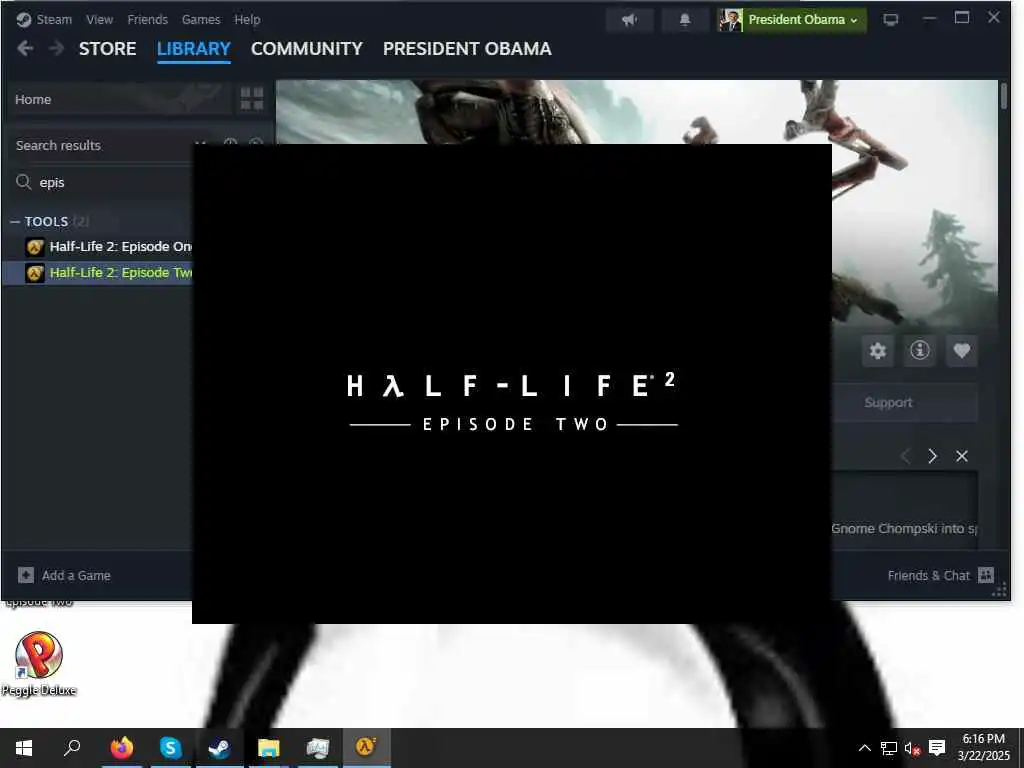Viewport: 1024px width, 768px height.
Task: Click the Steam library page scrollbar
Action: tap(1004, 97)
